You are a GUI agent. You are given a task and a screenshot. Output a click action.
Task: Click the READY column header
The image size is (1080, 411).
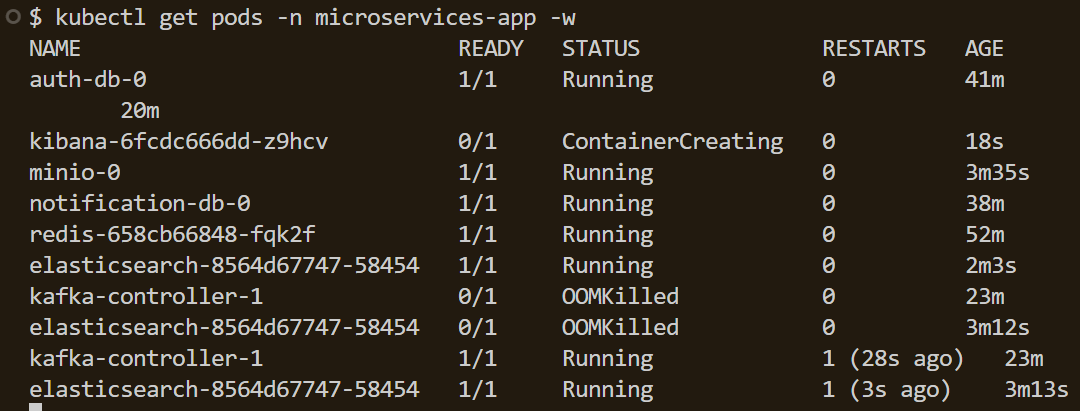[x=491, y=48]
